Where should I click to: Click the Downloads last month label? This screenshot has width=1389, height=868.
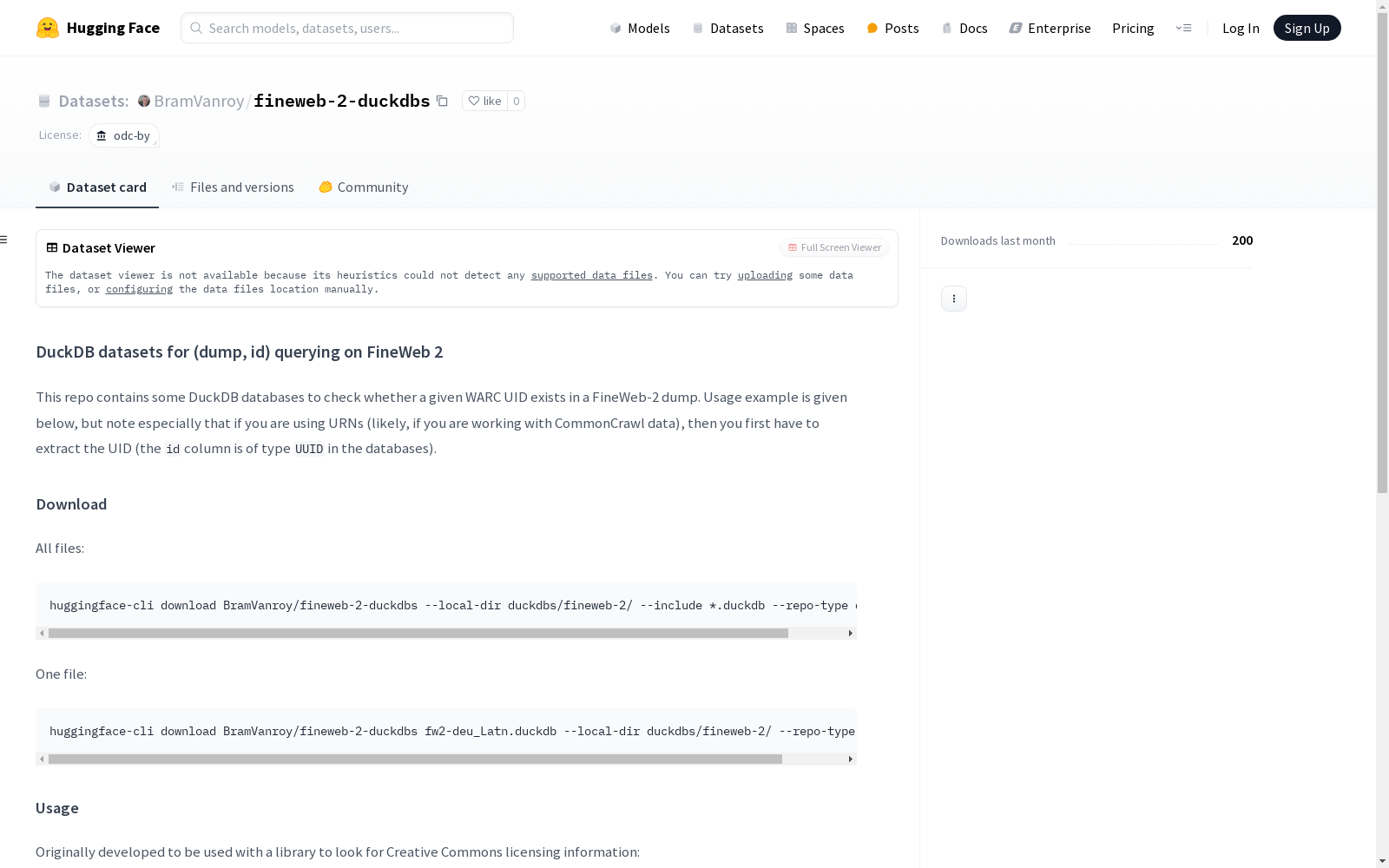(x=998, y=240)
